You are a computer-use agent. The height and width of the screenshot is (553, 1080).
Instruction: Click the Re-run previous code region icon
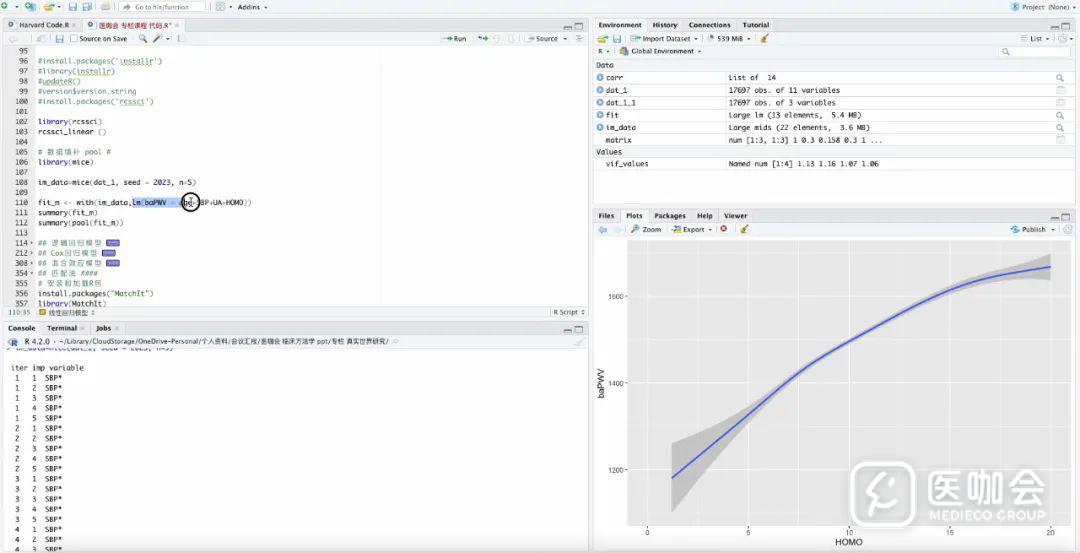tap(484, 39)
